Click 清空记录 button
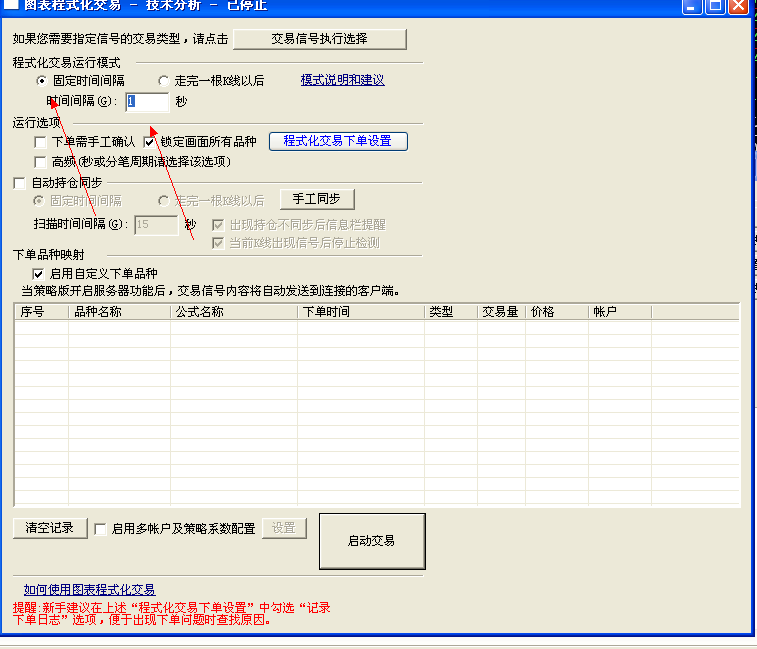Screen dimensions: 757x649 pos(50,528)
